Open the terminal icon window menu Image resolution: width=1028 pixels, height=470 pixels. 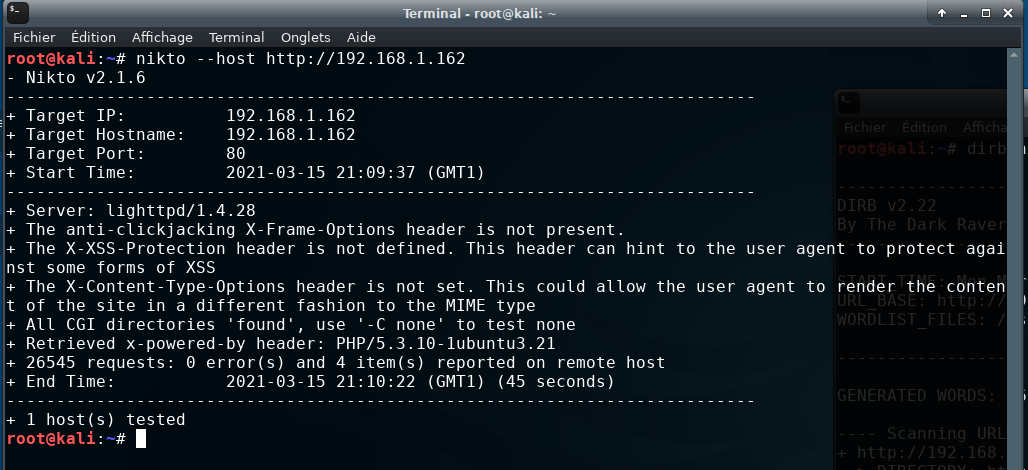pyautogui.click(x=18, y=12)
